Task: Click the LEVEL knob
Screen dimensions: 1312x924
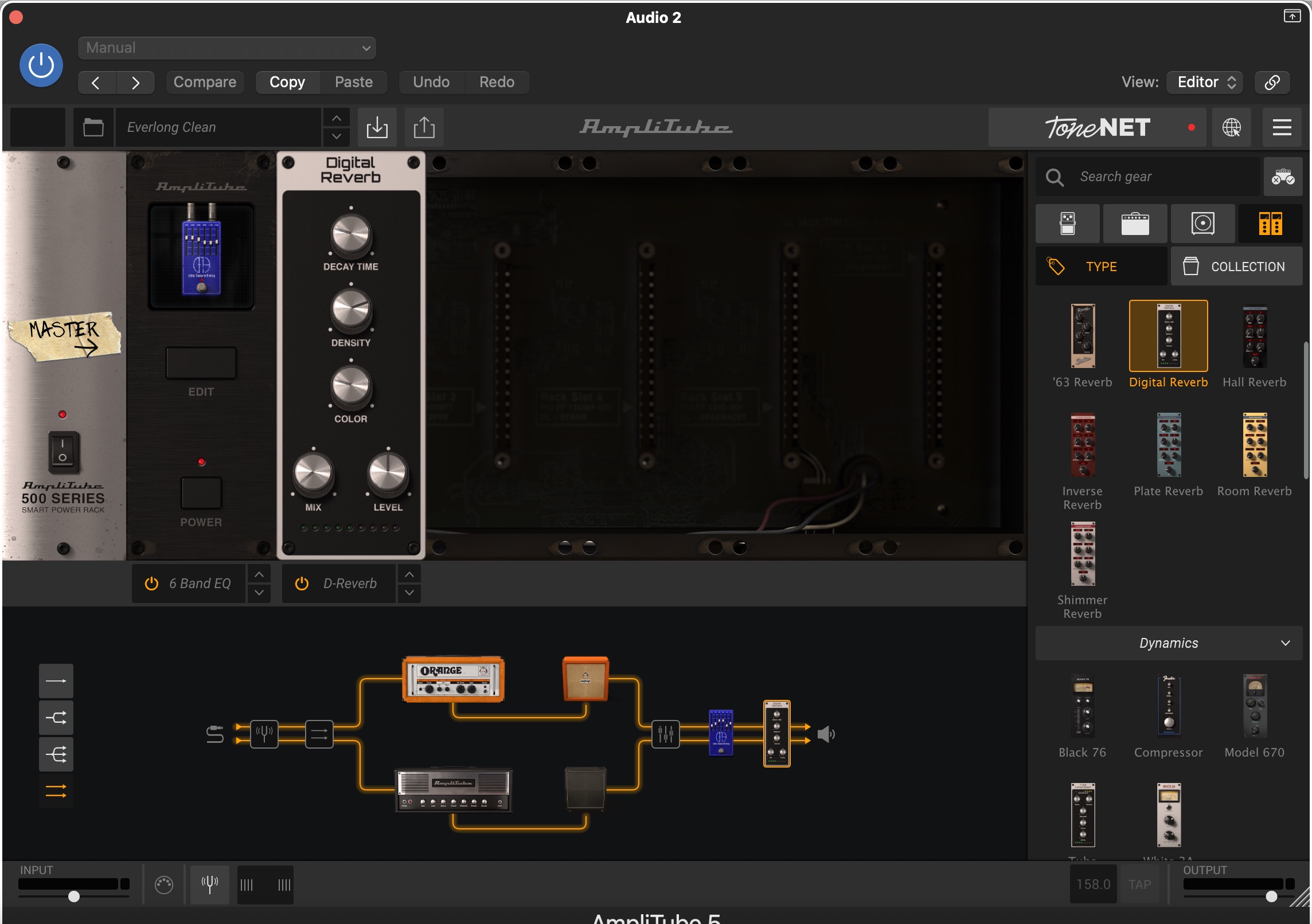Action: point(388,475)
